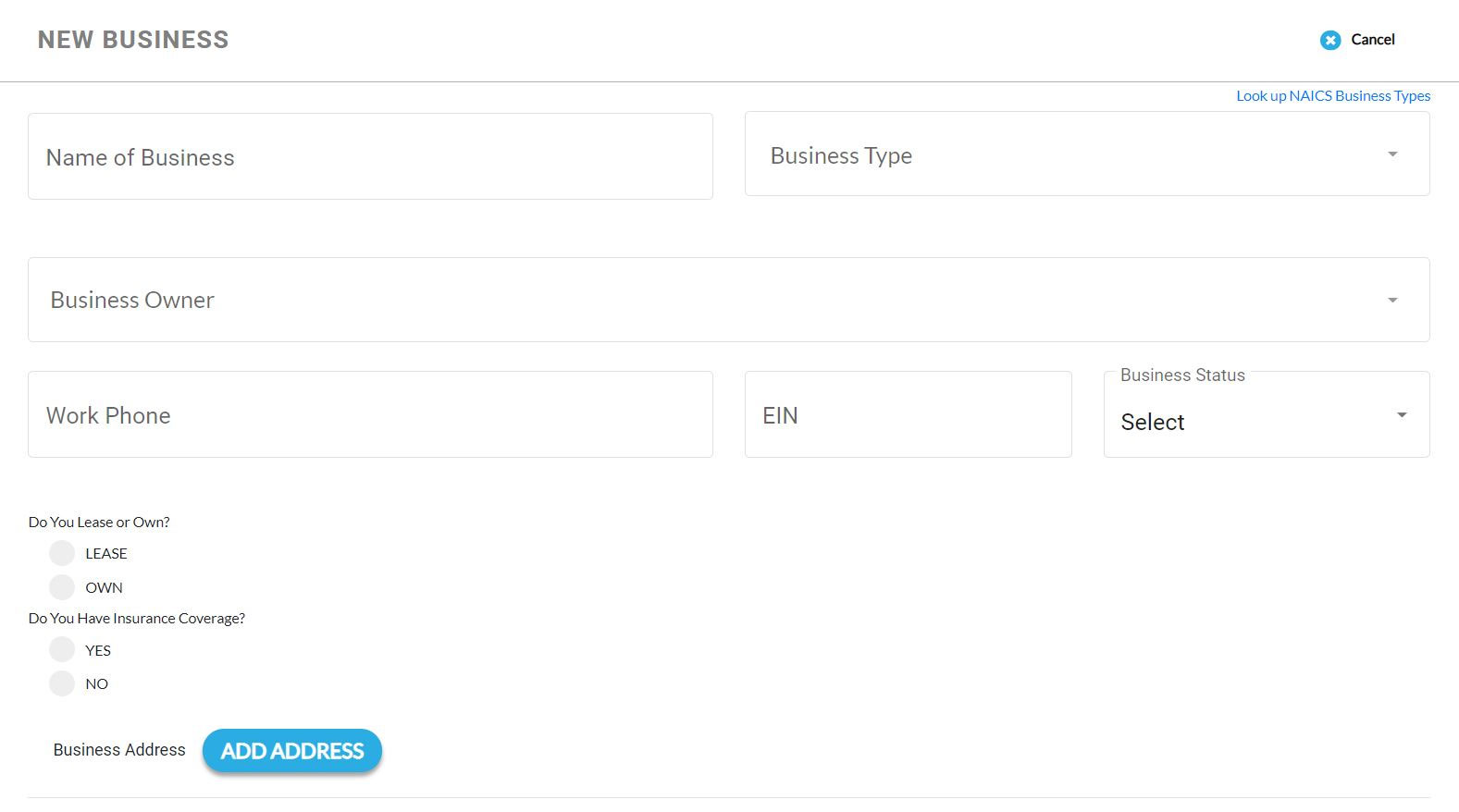Viewport: 1459px width, 812px height.
Task: Click the blue X cancel icon
Action: coord(1330,40)
